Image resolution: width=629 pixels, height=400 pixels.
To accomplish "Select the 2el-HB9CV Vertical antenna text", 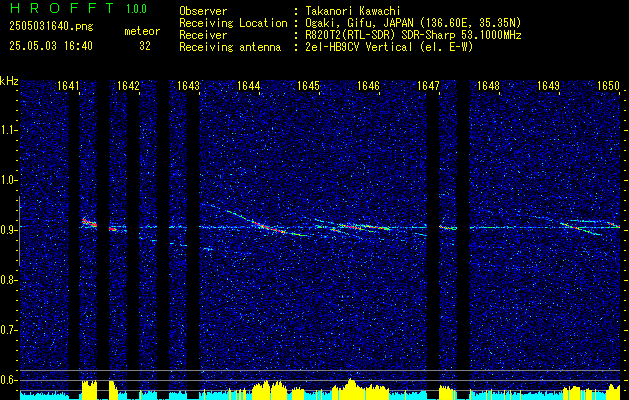I will pyautogui.click(x=389, y=47).
